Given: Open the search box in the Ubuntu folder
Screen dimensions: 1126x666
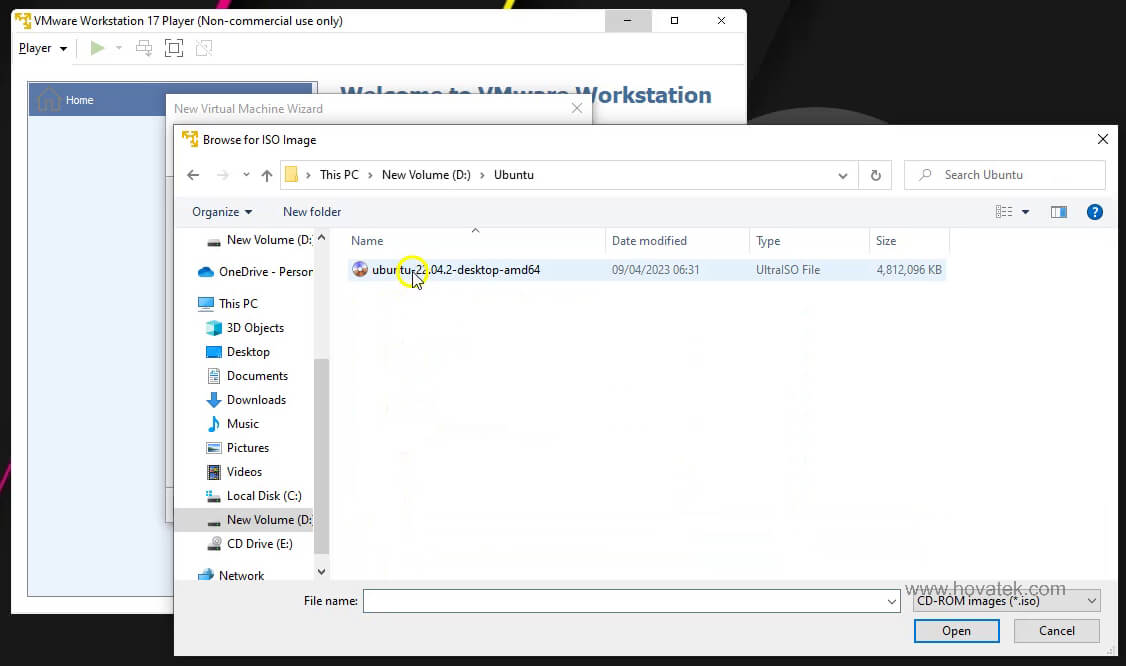Looking at the screenshot, I should click(1003, 175).
